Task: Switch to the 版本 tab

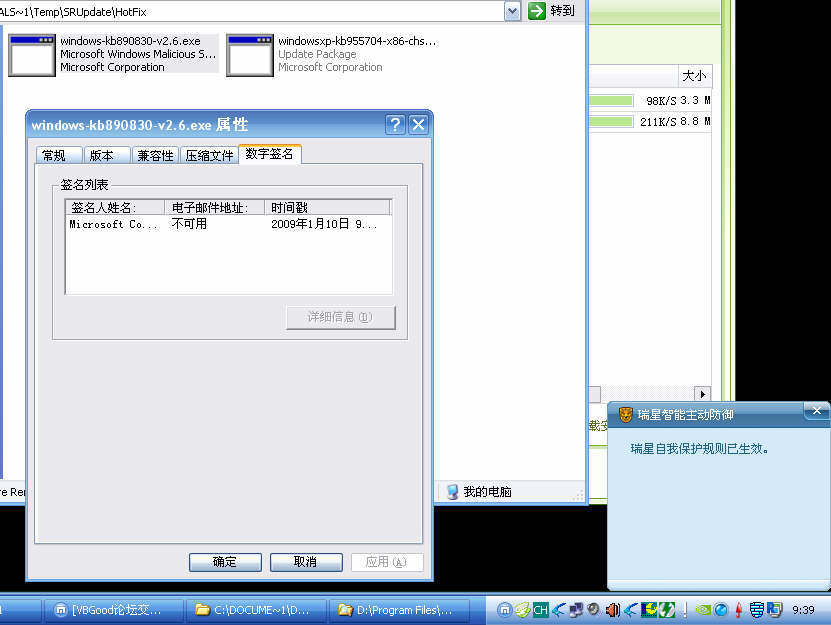Action: pyautogui.click(x=107, y=155)
